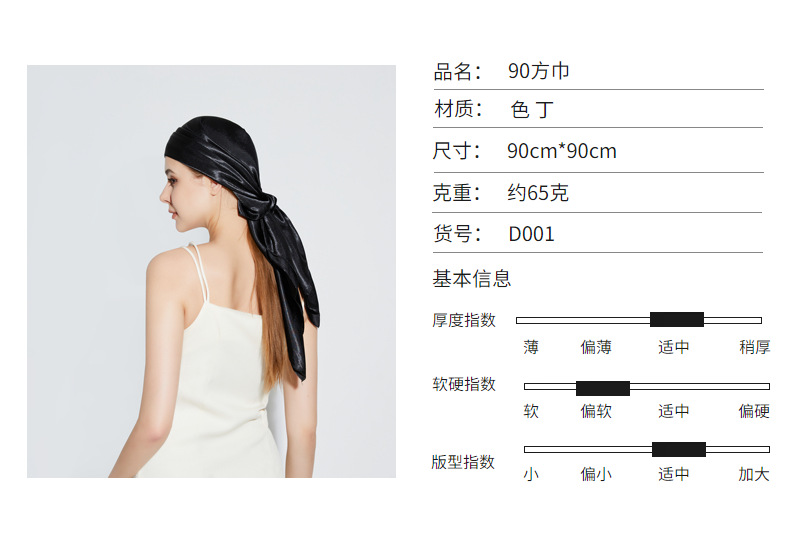Click the 偏硬 label under softness bar
Viewport: 790px width, 538px height.
coord(754,411)
